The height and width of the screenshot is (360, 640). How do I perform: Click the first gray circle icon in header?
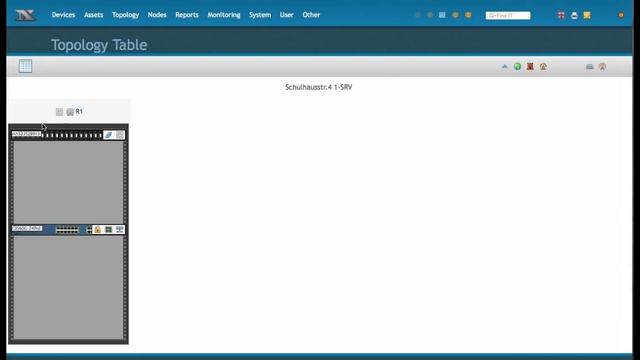point(417,15)
